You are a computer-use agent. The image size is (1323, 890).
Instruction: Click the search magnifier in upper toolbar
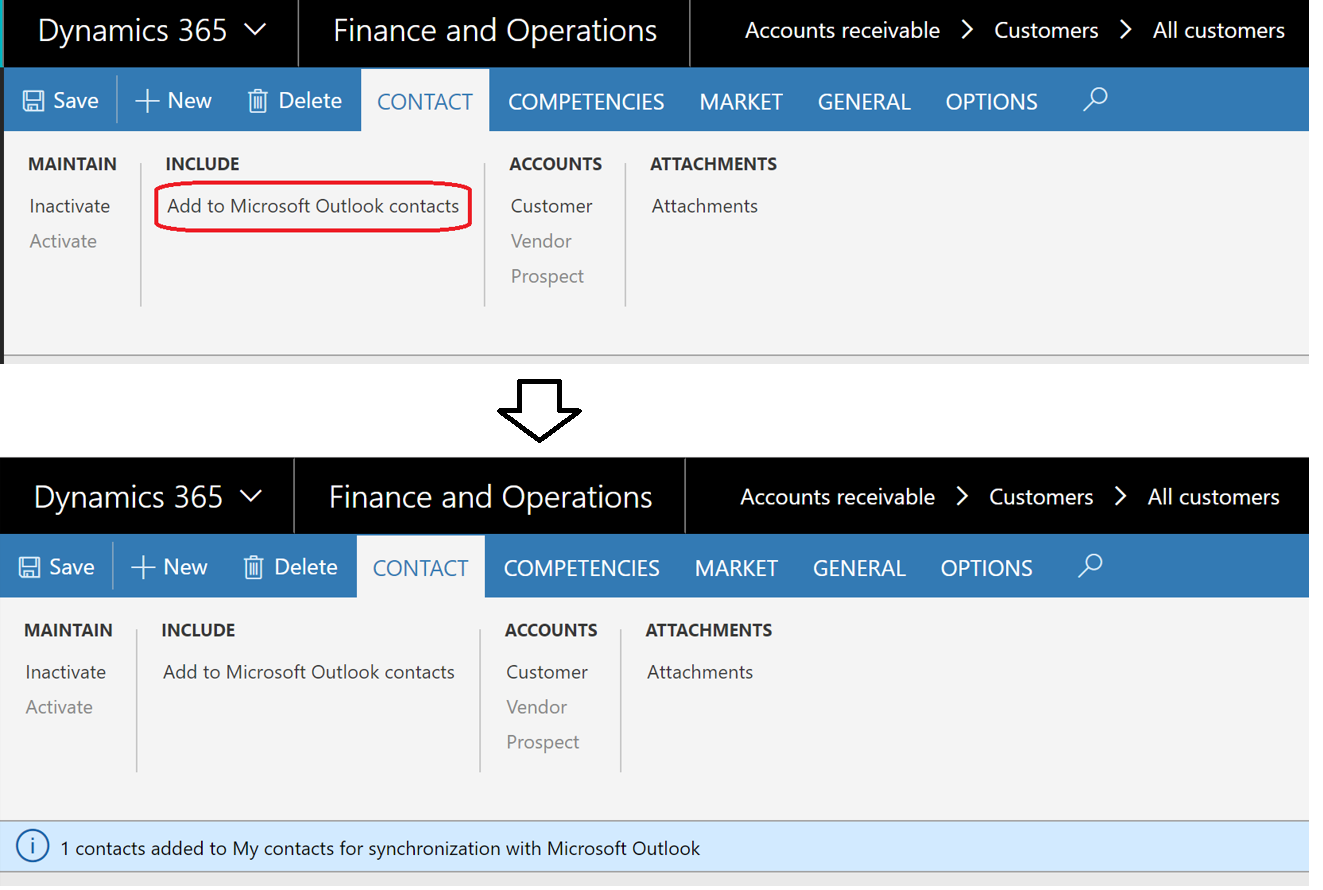(1095, 99)
